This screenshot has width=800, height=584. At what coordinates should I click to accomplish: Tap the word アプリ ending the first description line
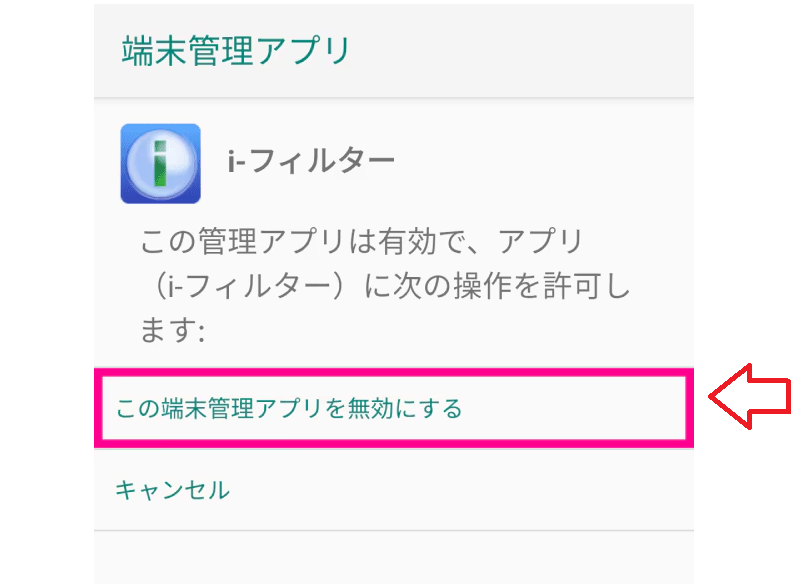click(541, 241)
